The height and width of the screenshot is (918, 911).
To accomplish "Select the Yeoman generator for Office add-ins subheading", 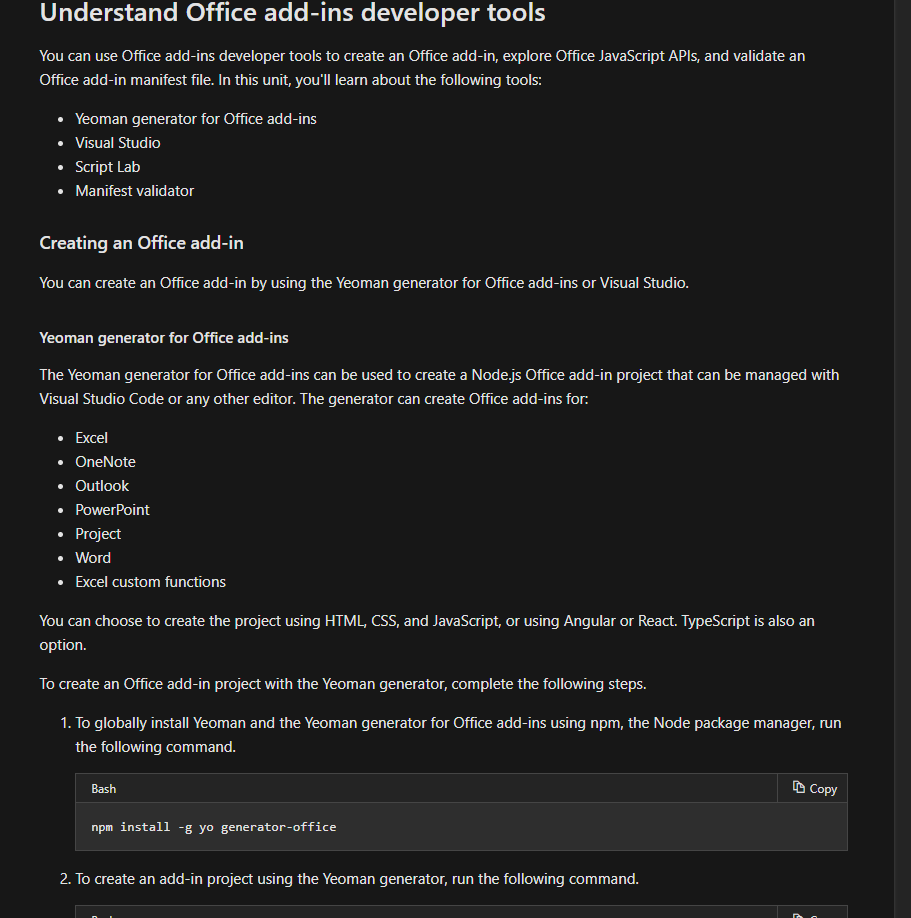I will pos(164,338).
